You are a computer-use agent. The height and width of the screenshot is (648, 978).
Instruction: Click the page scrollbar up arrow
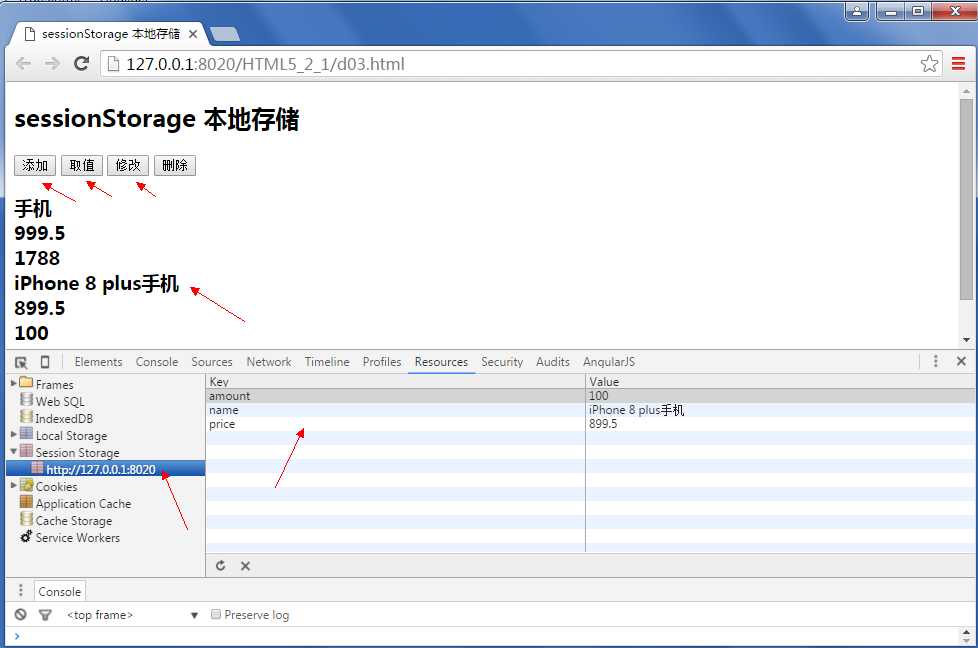tap(966, 91)
